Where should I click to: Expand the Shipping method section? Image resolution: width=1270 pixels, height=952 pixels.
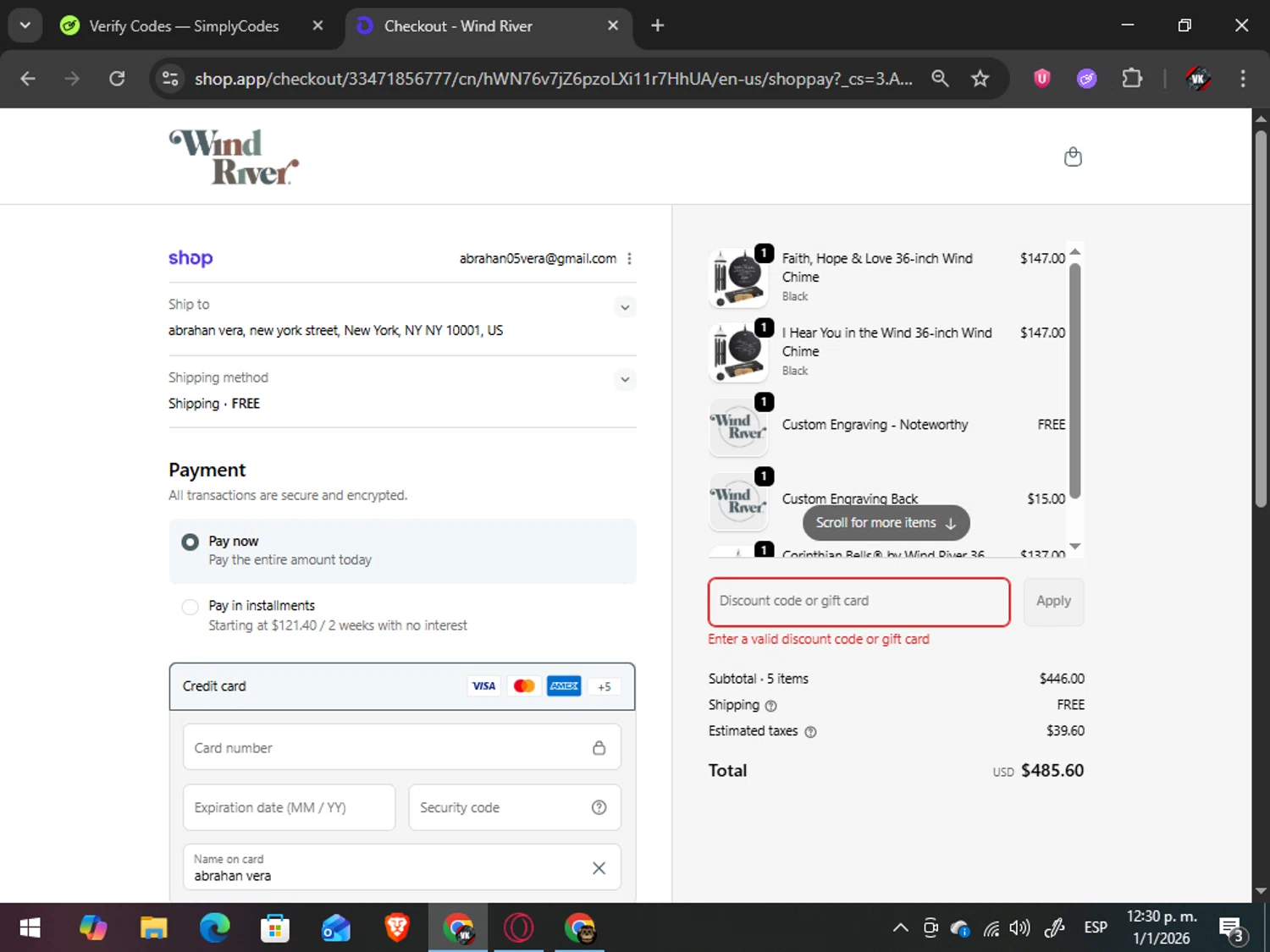click(625, 379)
